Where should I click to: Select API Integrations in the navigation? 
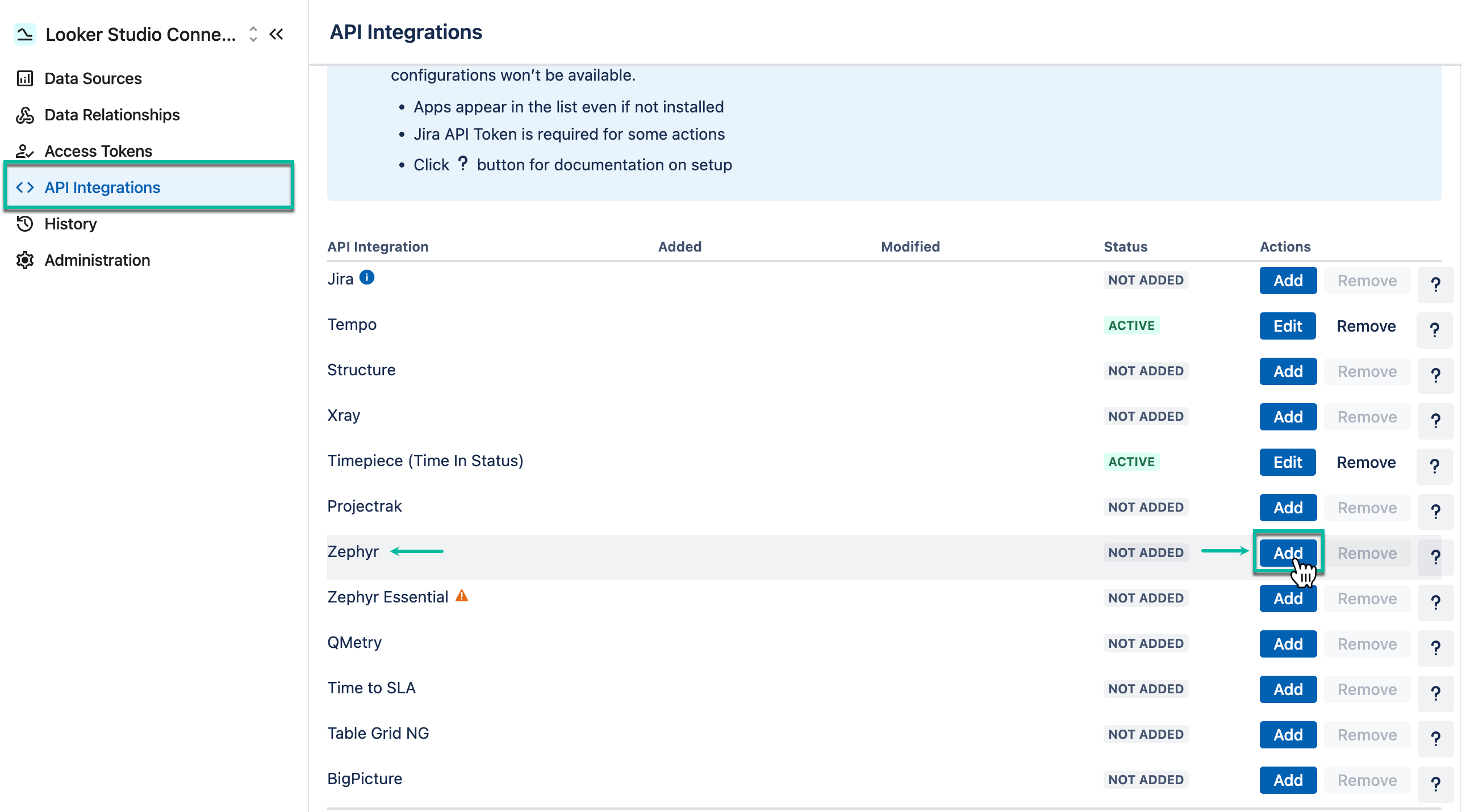102,187
